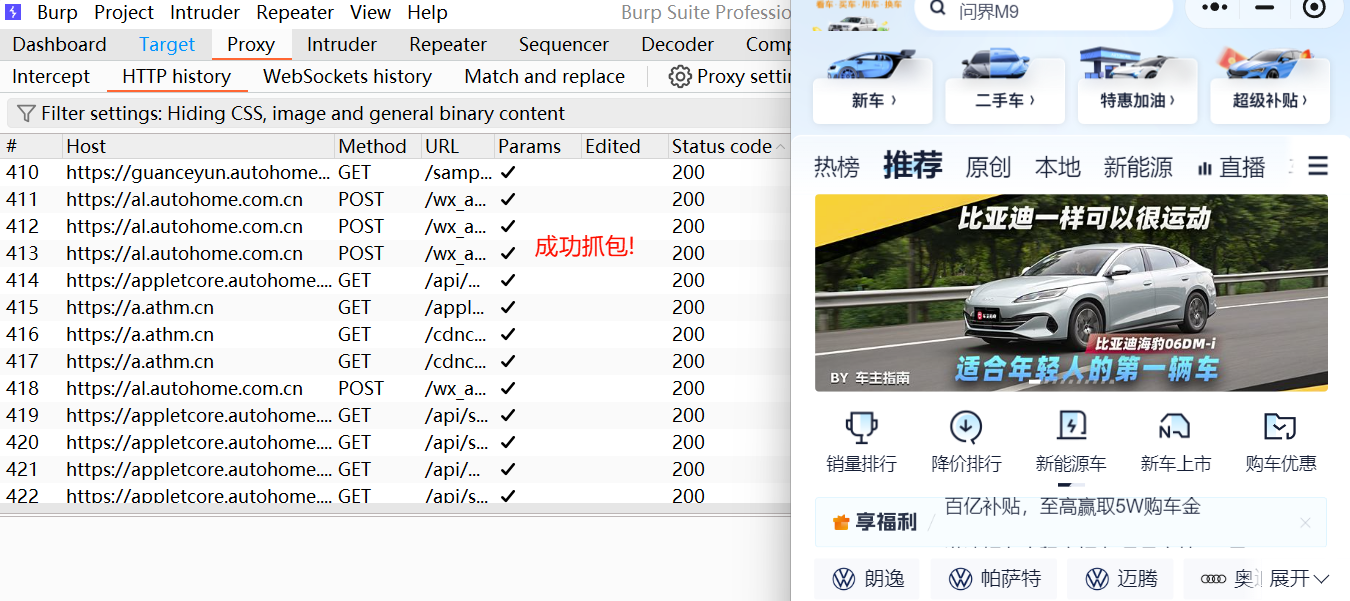Select request row number 418

(x=397, y=388)
